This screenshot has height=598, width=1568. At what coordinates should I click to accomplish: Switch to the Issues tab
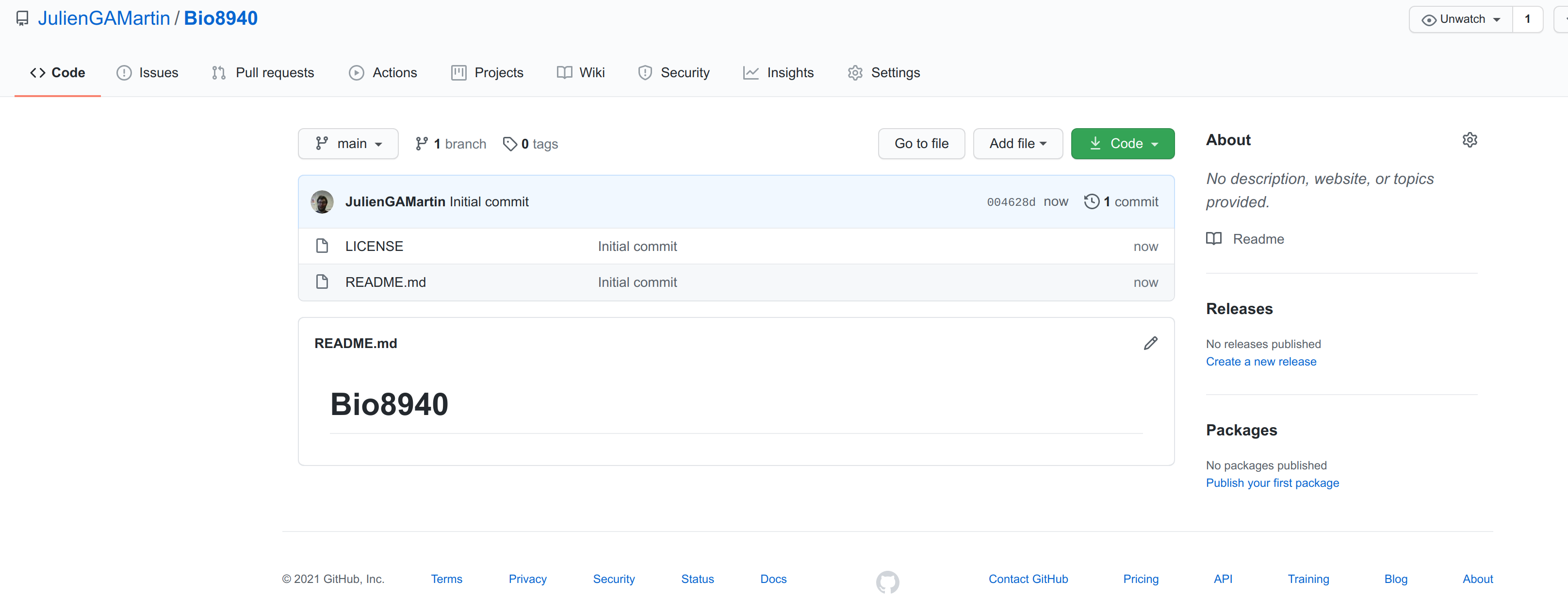pyautogui.click(x=147, y=72)
